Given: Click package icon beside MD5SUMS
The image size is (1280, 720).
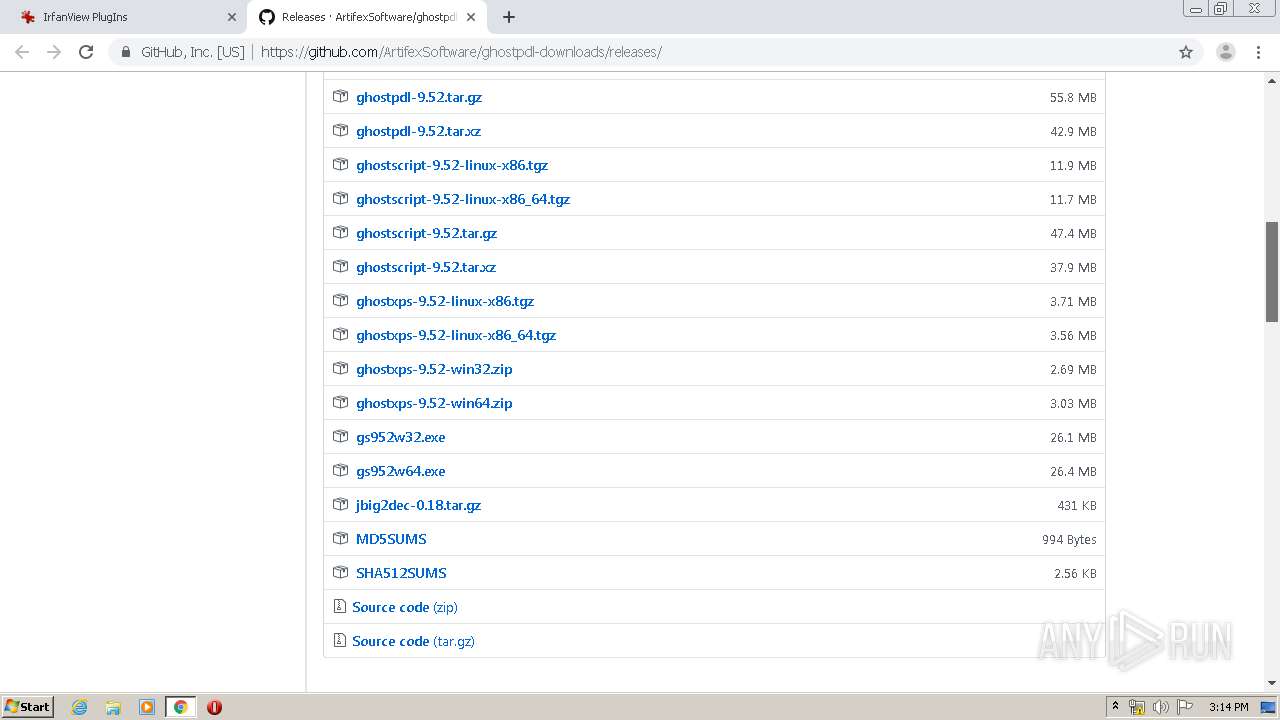Looking at the screenshot, I should [340, 539].
